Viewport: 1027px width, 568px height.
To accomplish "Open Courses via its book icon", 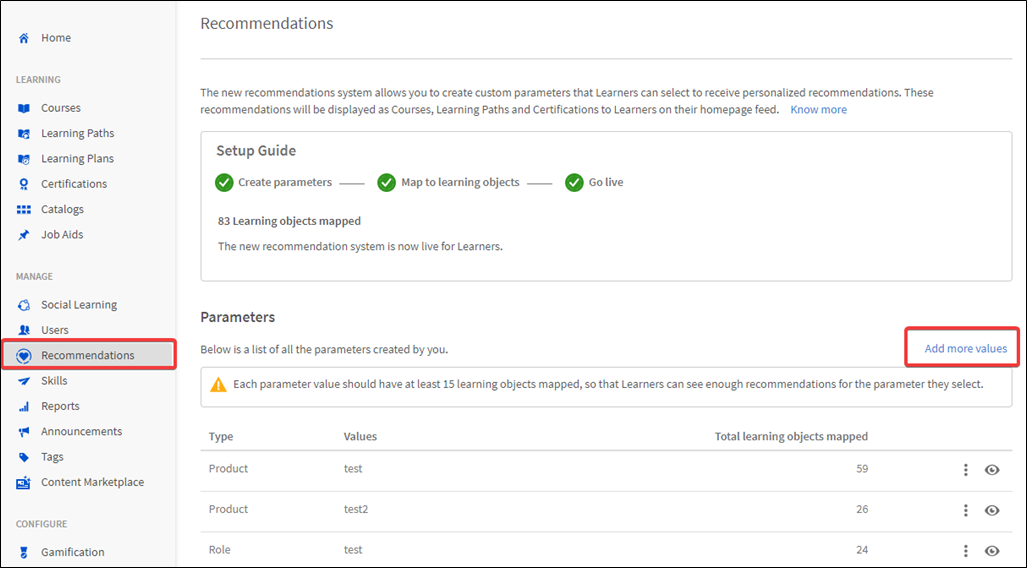I will [23, 108].
